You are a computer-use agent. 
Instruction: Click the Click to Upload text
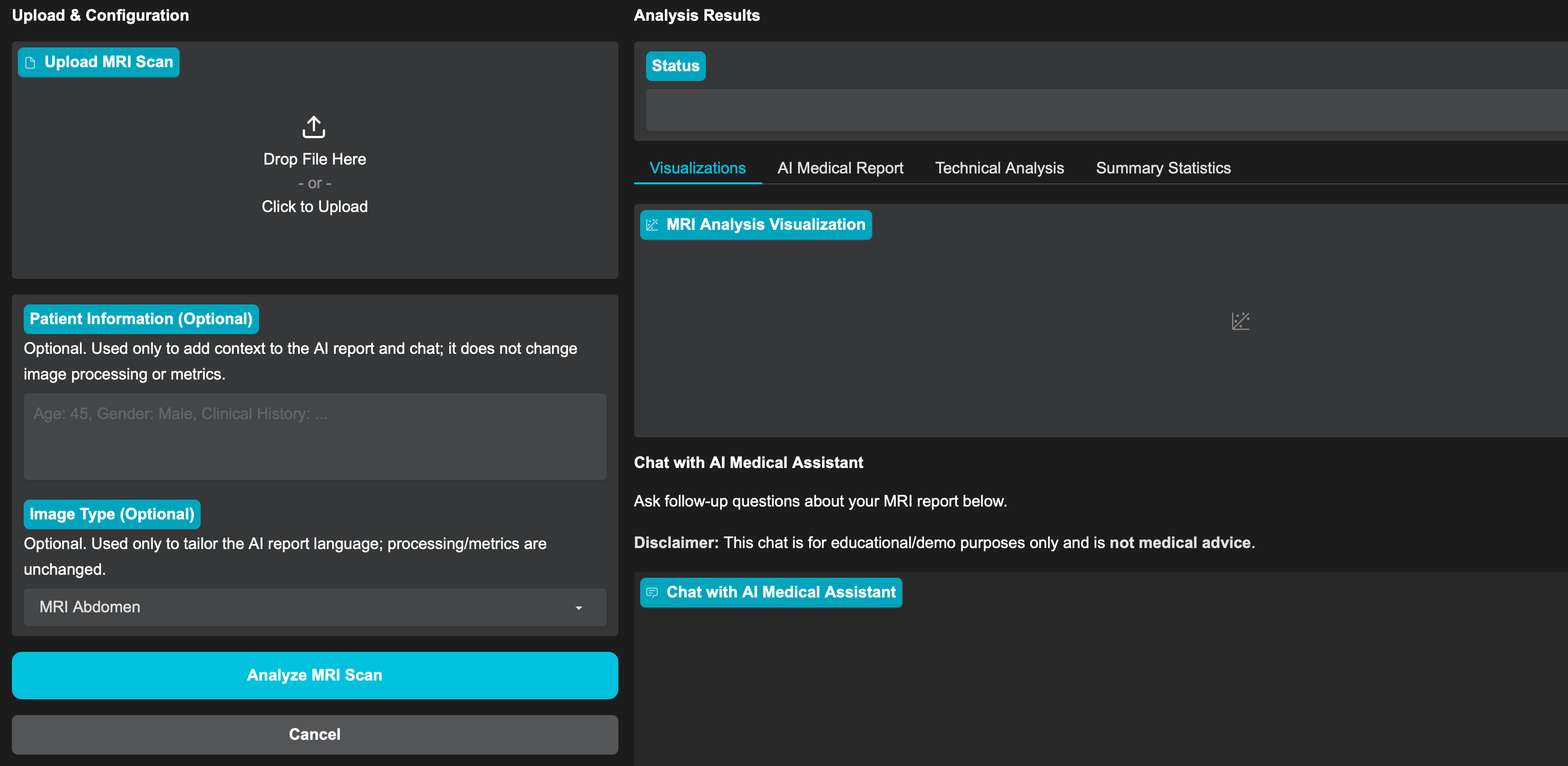click(x=315, y=206)
